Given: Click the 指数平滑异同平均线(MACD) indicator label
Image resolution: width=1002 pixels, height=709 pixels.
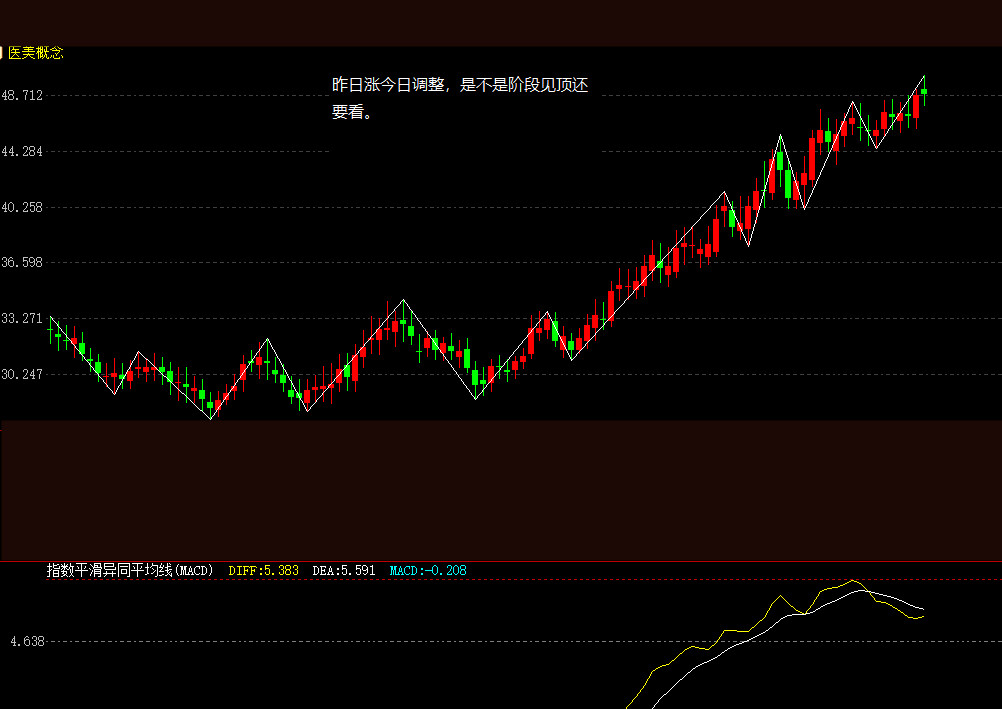Looking at the screenshot, I should click(x=130, y=571).
